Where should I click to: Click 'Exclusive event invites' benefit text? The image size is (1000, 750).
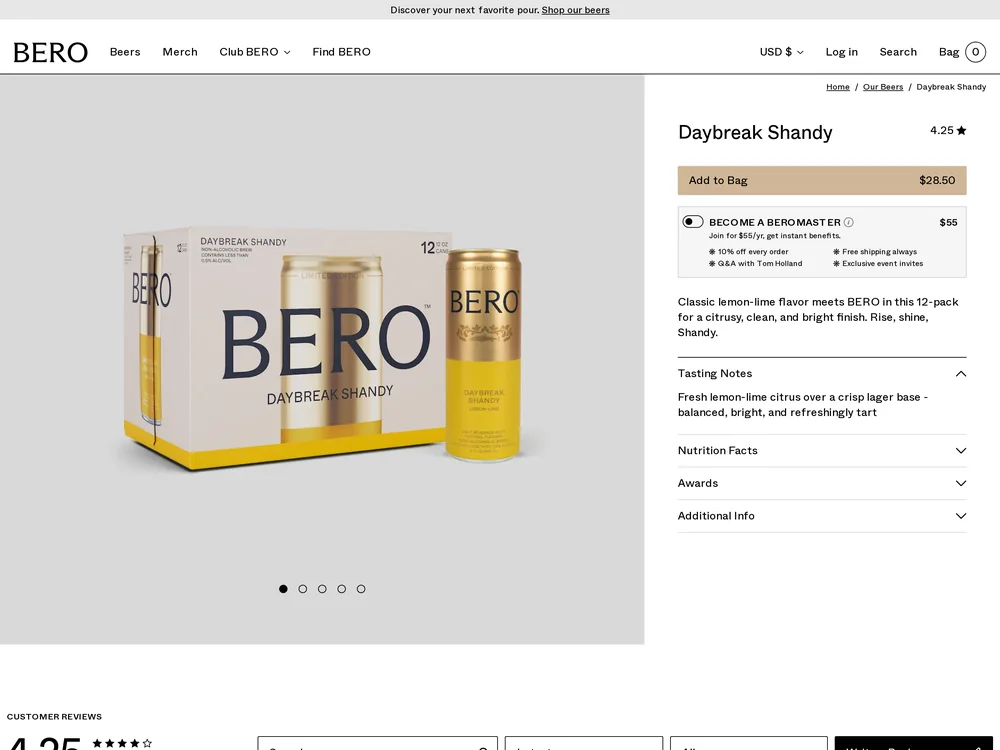[882, 263]
